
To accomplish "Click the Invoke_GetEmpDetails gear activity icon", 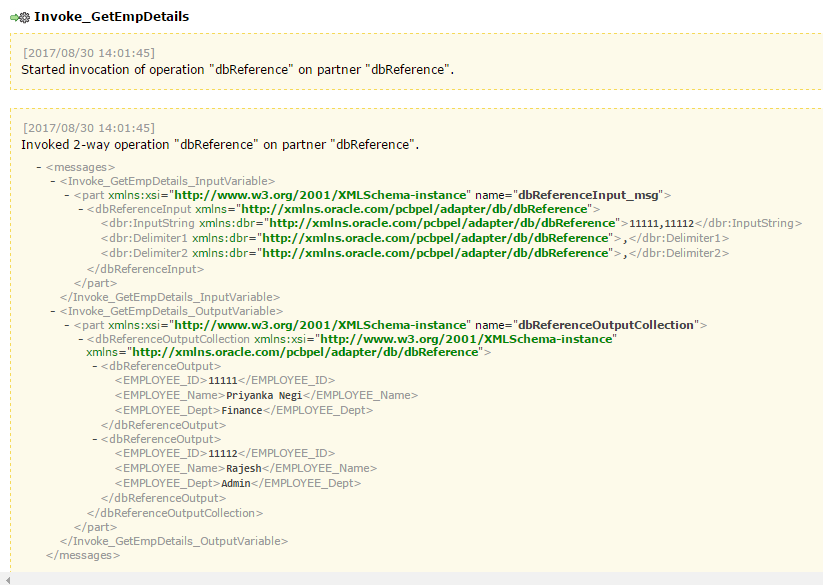I will (25, 16).
